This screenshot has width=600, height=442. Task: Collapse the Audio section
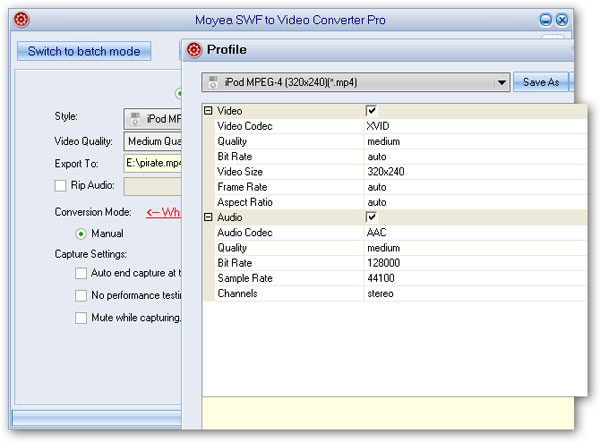click(208, 217)
